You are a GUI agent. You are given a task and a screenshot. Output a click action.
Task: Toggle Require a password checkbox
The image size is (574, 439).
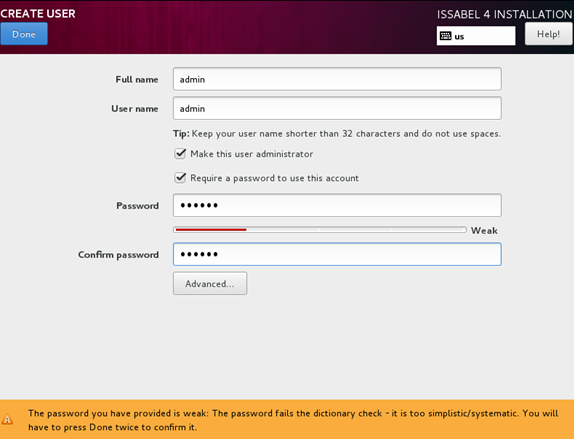click(180, 178)
